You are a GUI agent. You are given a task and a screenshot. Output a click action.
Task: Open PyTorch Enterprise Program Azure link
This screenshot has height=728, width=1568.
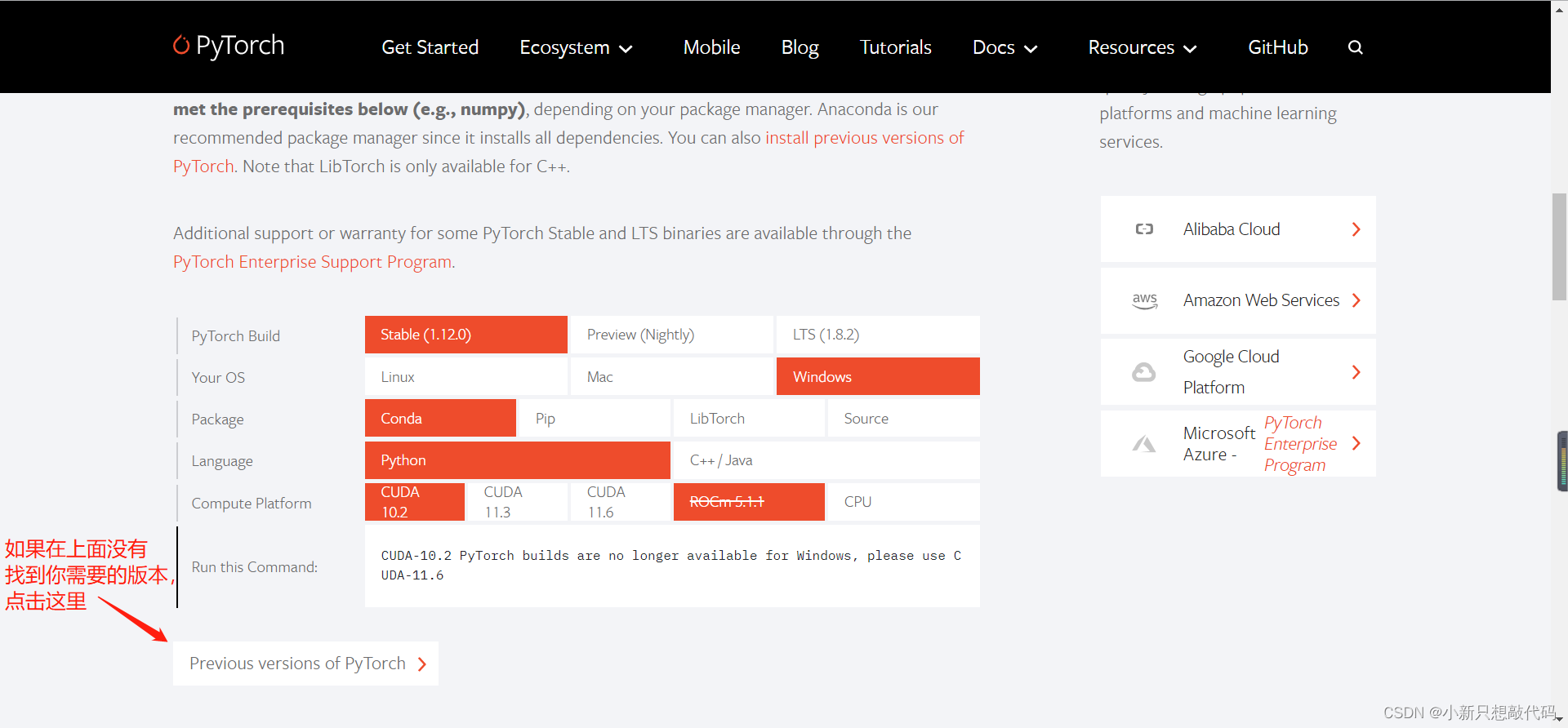click(x=1300, y=444)
